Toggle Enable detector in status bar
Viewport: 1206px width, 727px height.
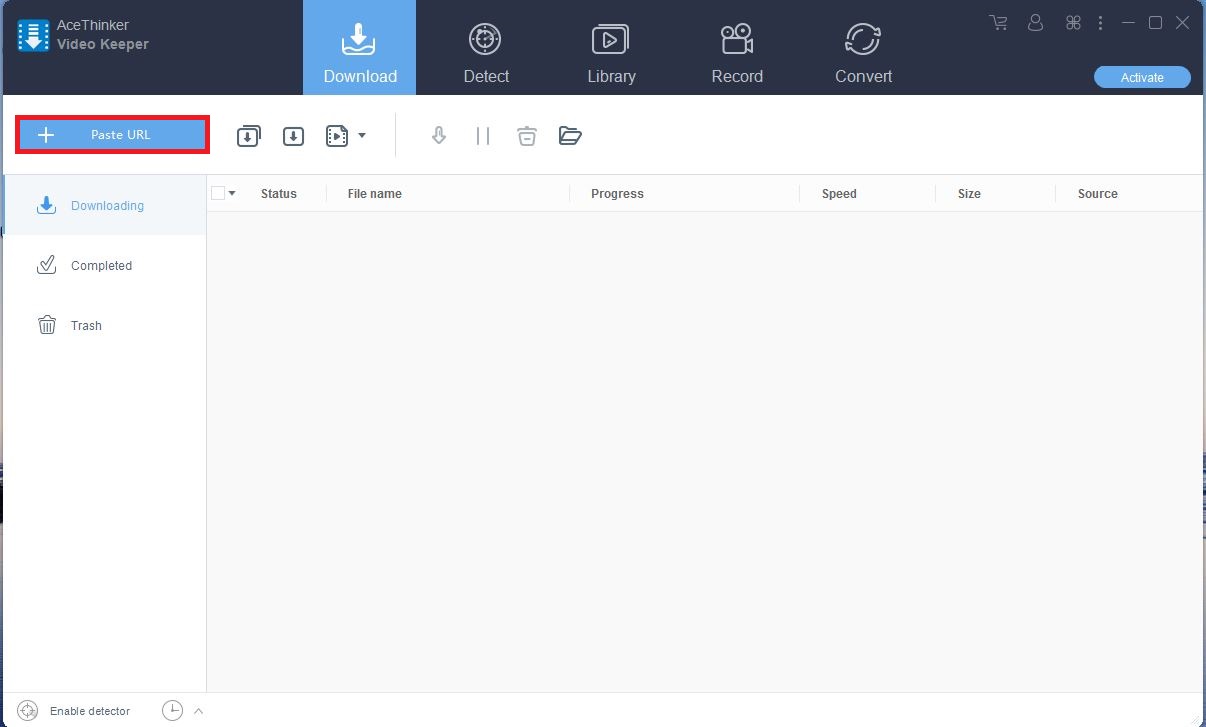74,711
